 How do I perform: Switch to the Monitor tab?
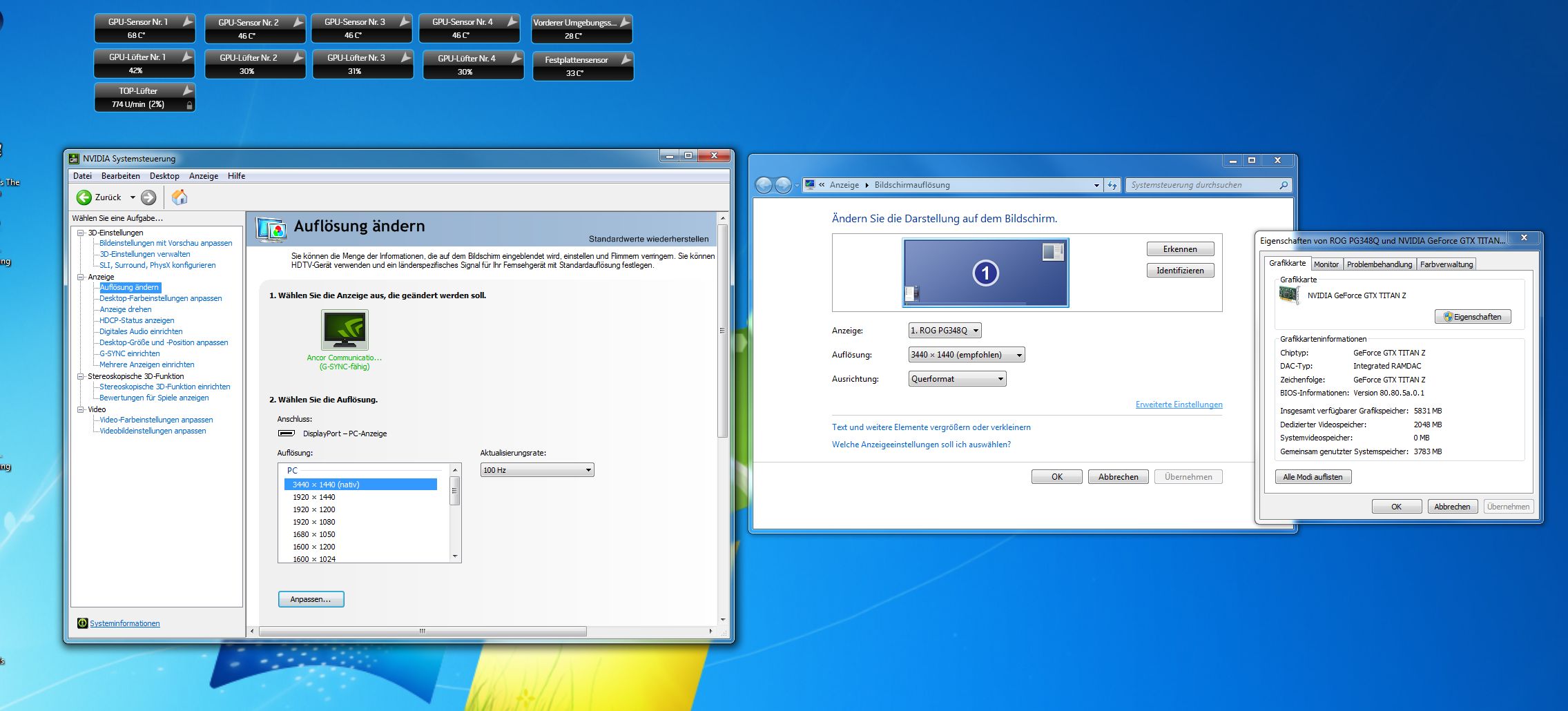pyautogui.click(x=1326, y=264)
